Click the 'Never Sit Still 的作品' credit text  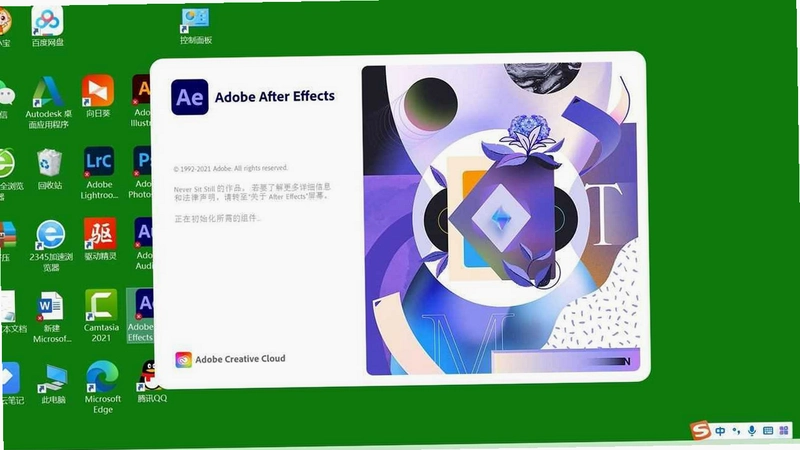pyautogui.click(x=252, y=192)
